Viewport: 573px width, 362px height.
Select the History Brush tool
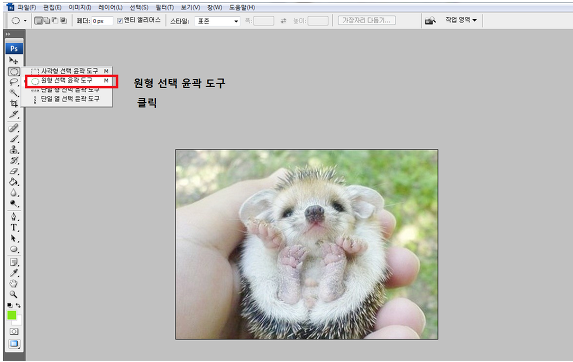14,160
